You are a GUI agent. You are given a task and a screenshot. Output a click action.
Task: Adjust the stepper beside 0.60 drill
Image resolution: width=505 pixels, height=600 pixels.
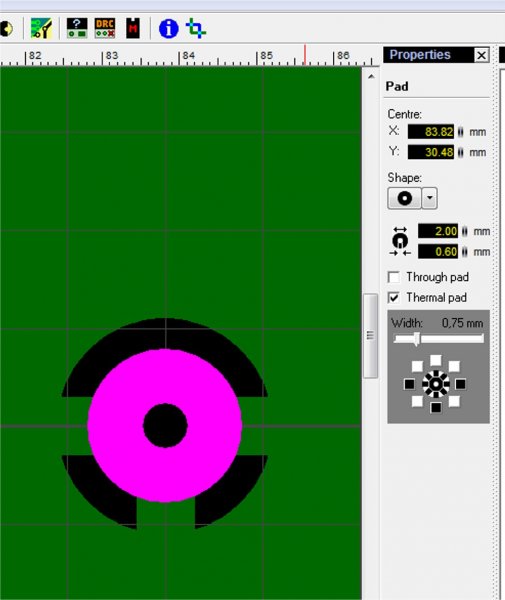click(464, 252)
